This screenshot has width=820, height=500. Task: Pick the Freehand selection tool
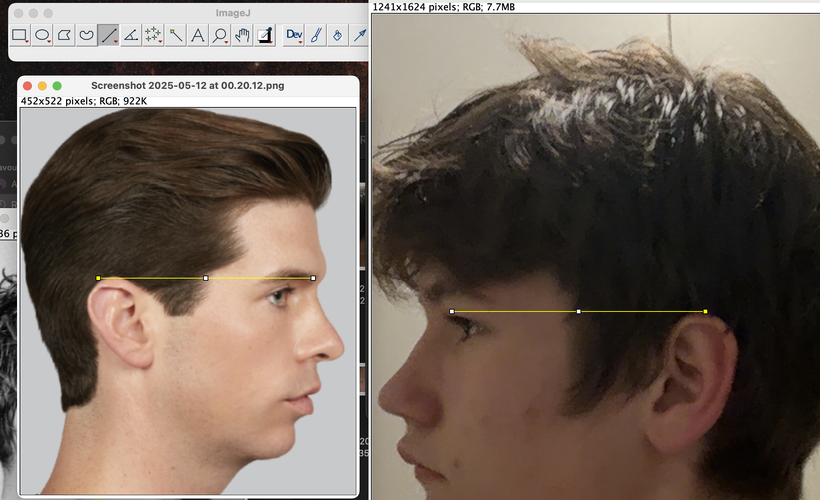[x=87, y=36]
